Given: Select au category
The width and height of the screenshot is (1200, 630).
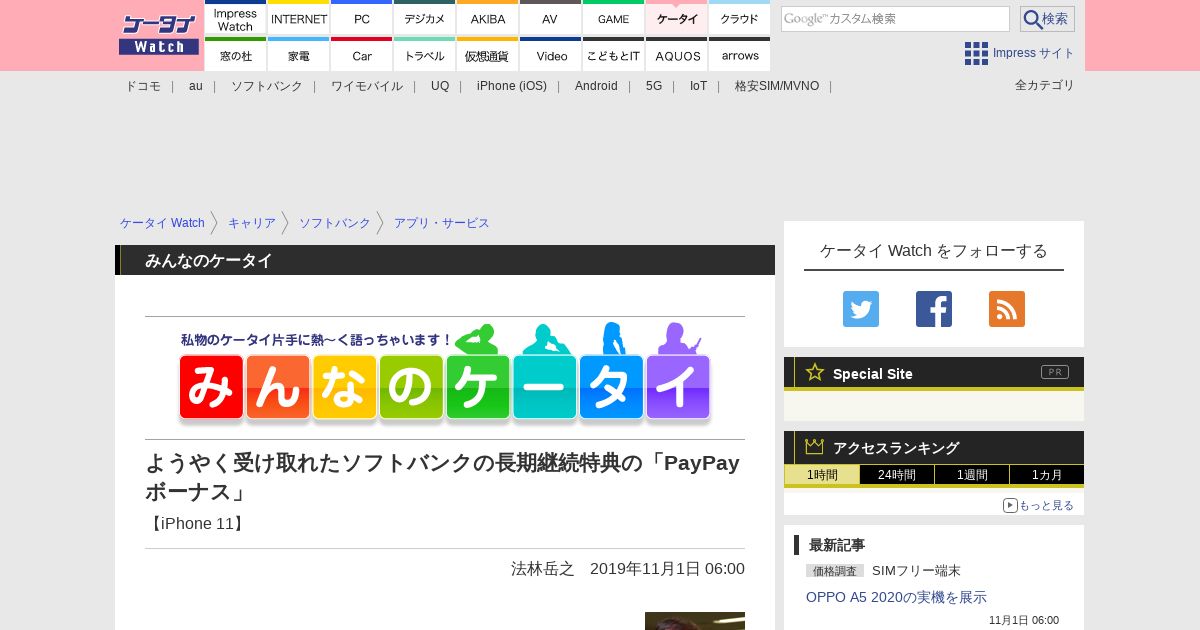Looking at the screenshot, I should [x=196, y=86].
